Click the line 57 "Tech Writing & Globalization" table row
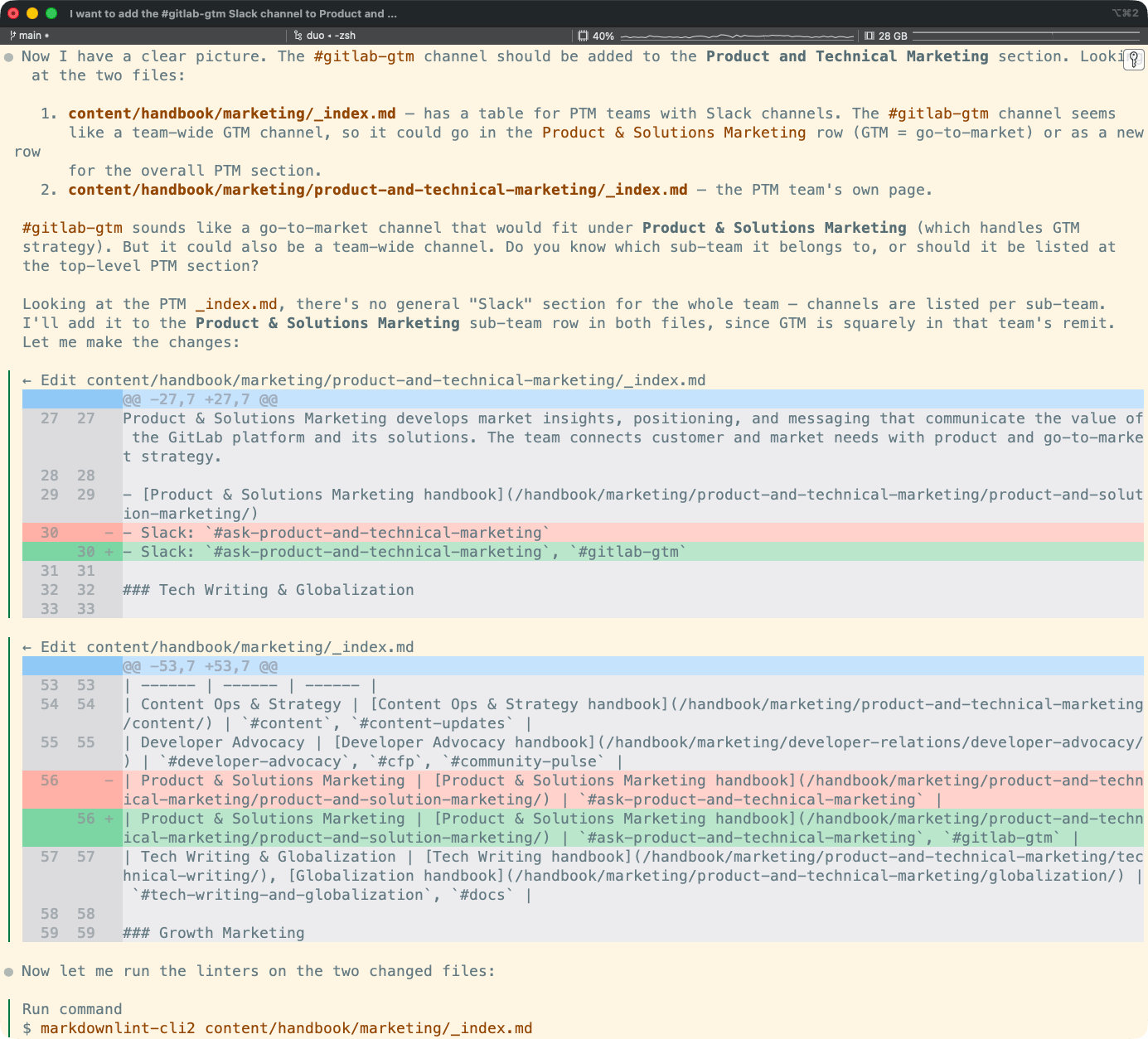The width and height of the screenshot is (1148, 1039). point(583,876)
